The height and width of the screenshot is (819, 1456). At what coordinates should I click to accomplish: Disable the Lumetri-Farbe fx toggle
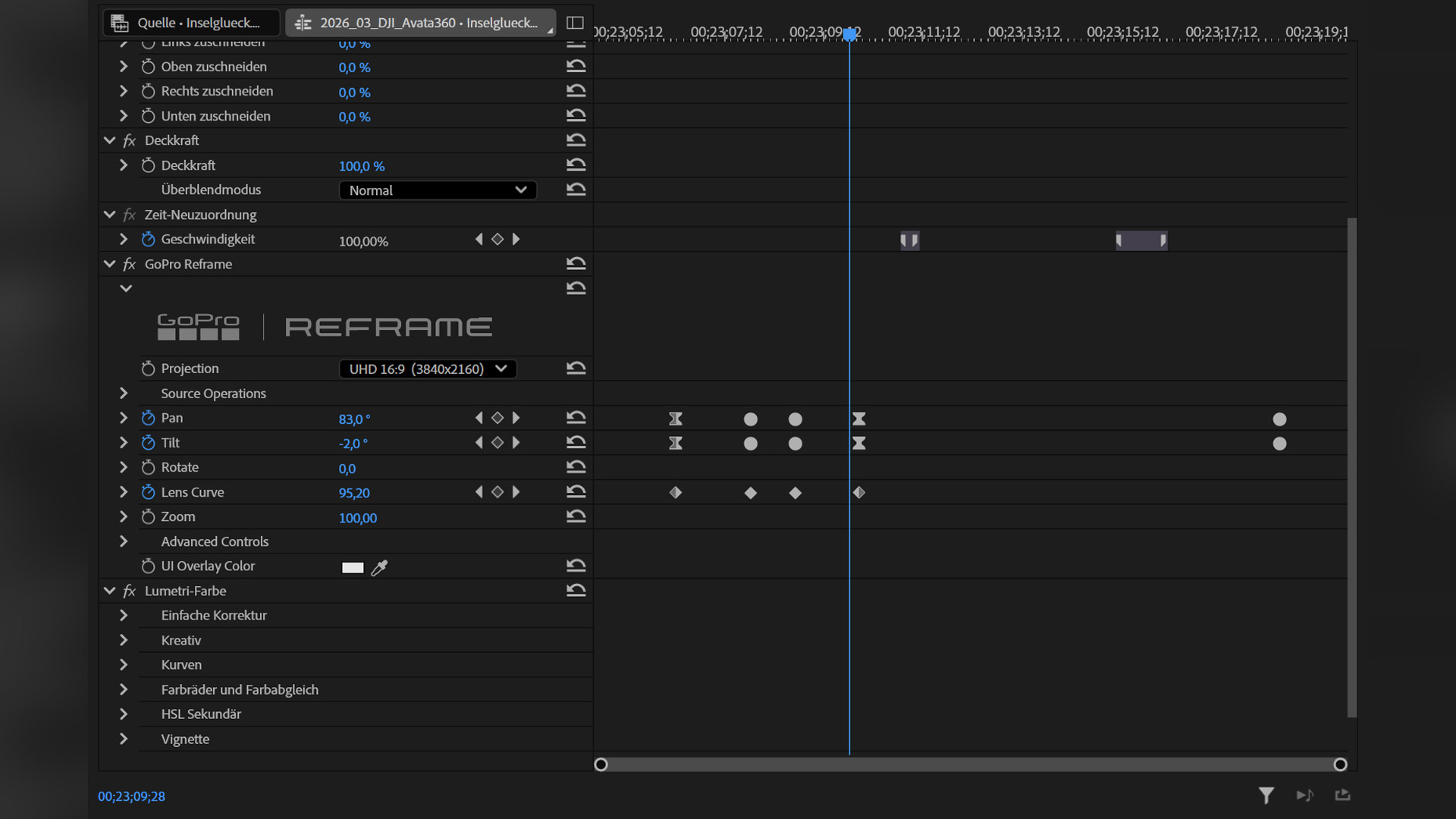click(x=130, y=591)
